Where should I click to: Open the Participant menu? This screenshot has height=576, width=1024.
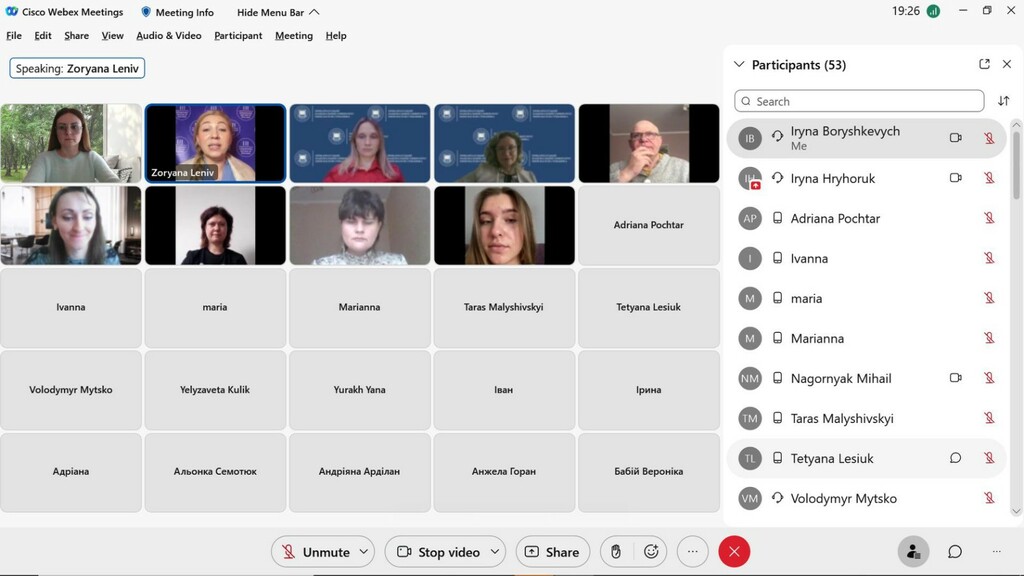[x=238, y=36]
